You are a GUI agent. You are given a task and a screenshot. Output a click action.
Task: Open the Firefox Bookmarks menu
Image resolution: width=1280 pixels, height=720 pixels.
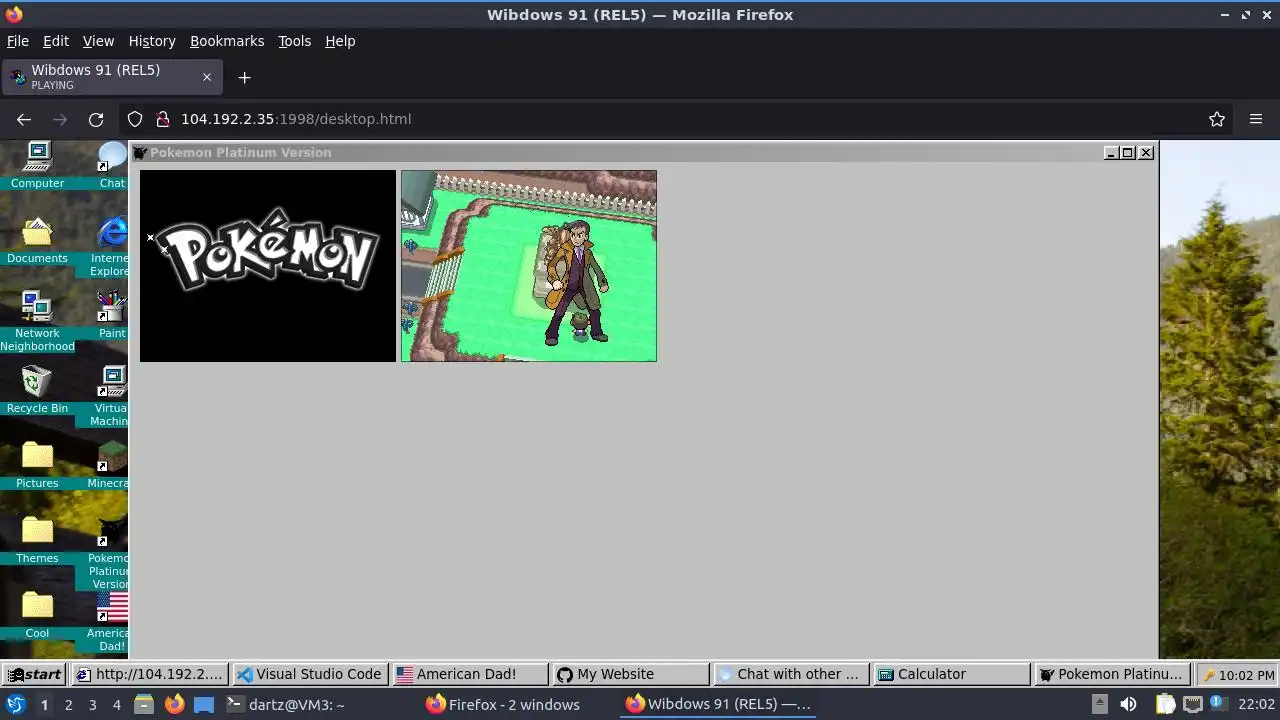[x=227, y=41]
